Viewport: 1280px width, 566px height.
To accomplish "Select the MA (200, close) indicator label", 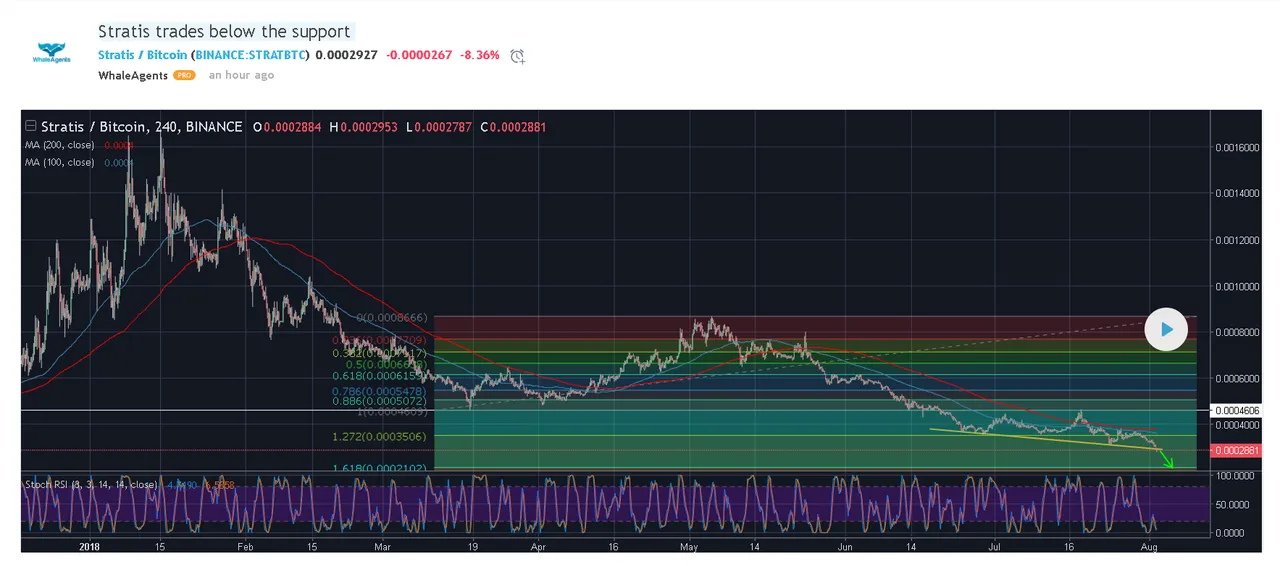I will [x=60, y=145].
